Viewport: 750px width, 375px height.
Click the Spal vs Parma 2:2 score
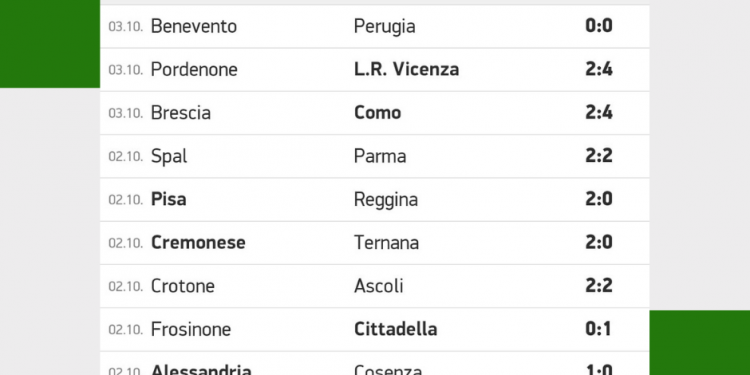[599, 156]
